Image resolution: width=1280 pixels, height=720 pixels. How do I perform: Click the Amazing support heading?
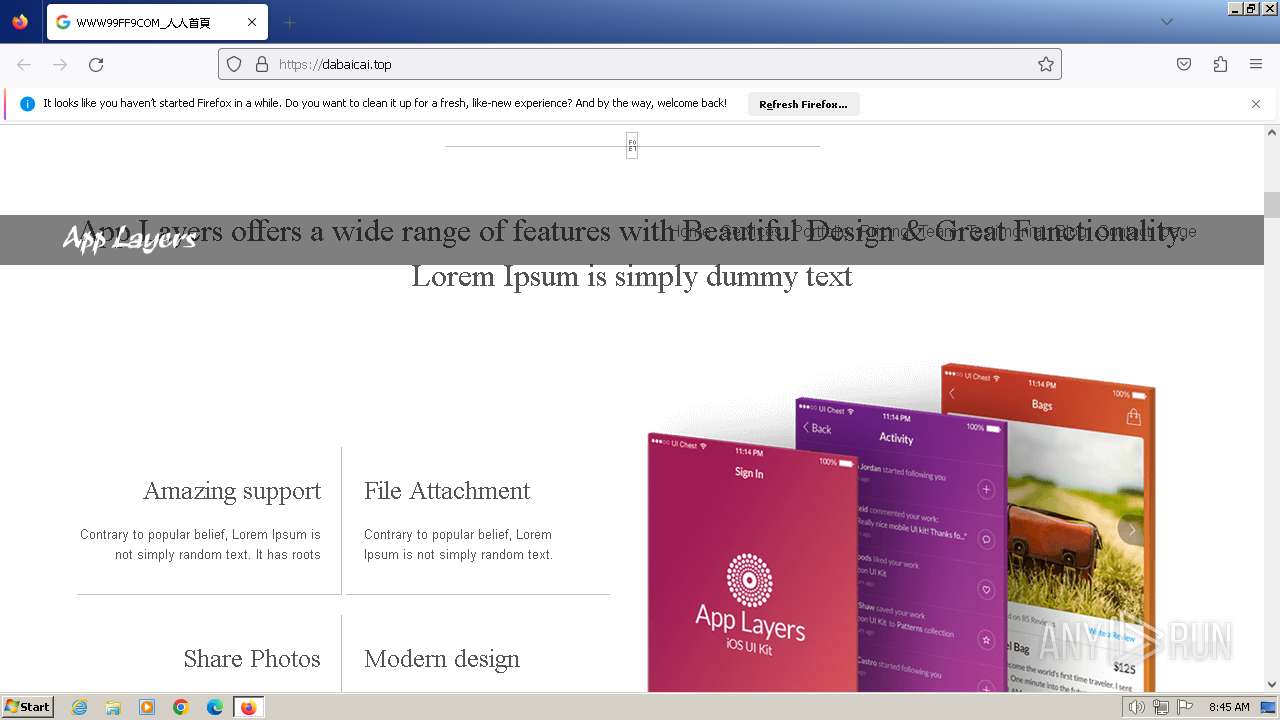[x=232, y=491]
